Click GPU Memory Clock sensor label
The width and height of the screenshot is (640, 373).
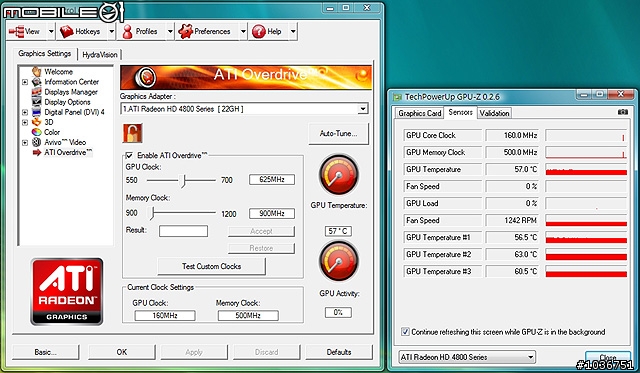tap(442, 152)
